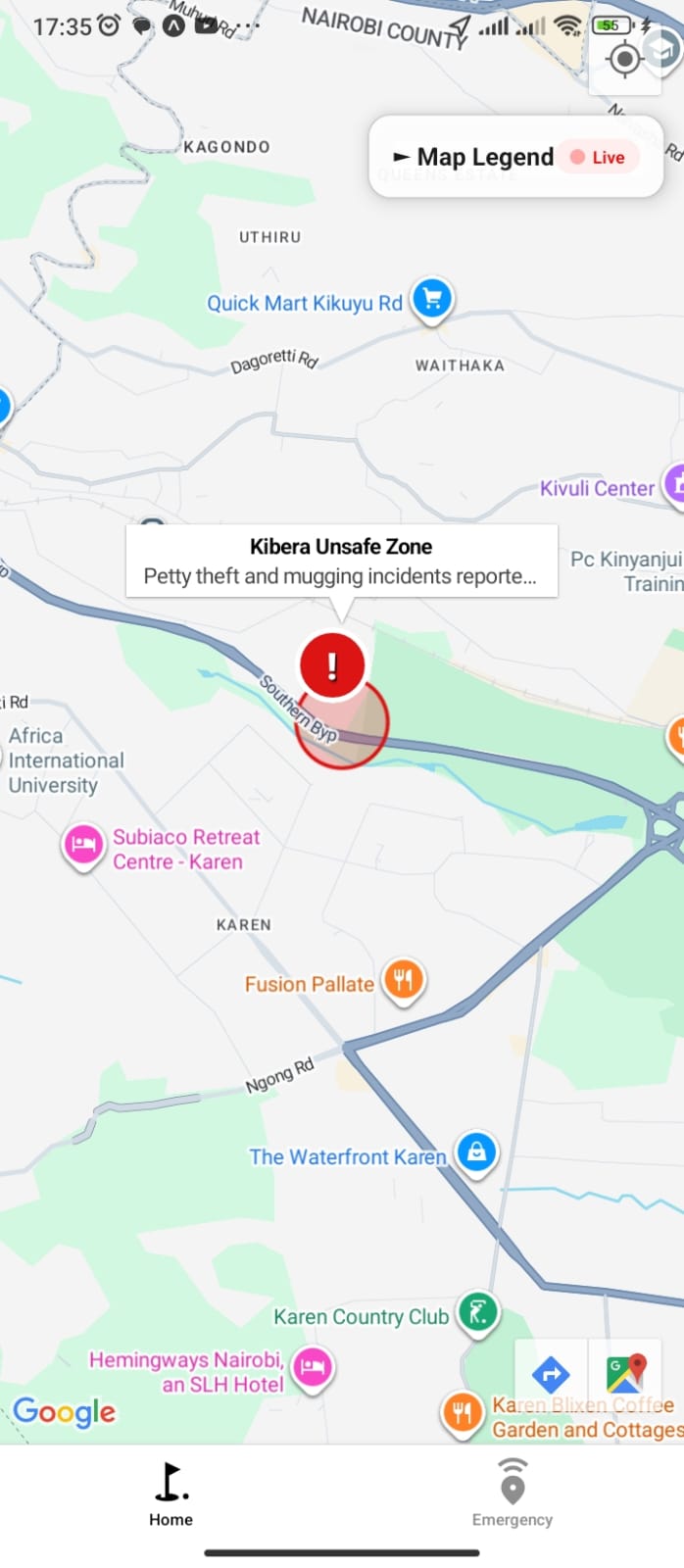Image resolution: width=684 pixels, height=1568 pixels.
Task: Open the Quick Mart Kikuyu Rd cart marker
Action: coord(432,300)
